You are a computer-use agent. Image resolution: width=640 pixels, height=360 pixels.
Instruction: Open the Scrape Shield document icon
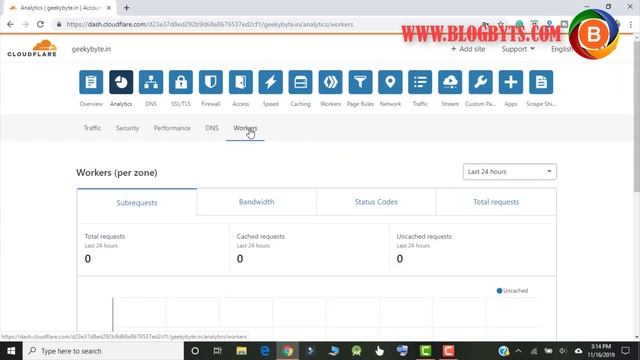[x=541, y=82]
